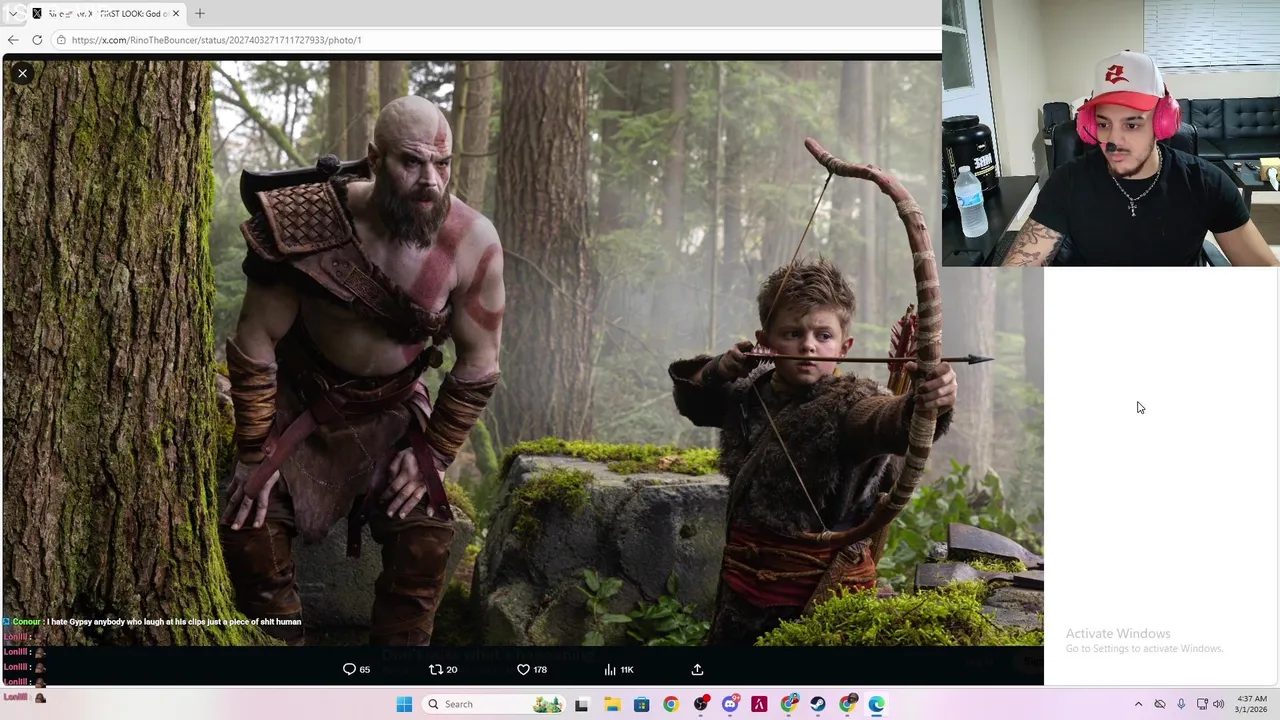This screenshot has width=1280, height=720.
Task: Open the first Chrome icon on taskbar
Action: click(x=671, y=704)
